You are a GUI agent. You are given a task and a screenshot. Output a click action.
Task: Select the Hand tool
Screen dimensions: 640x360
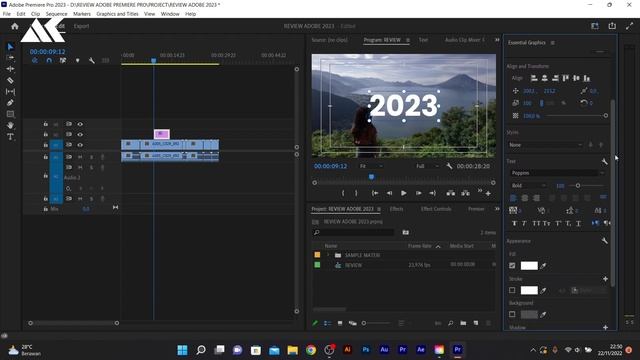10,125
